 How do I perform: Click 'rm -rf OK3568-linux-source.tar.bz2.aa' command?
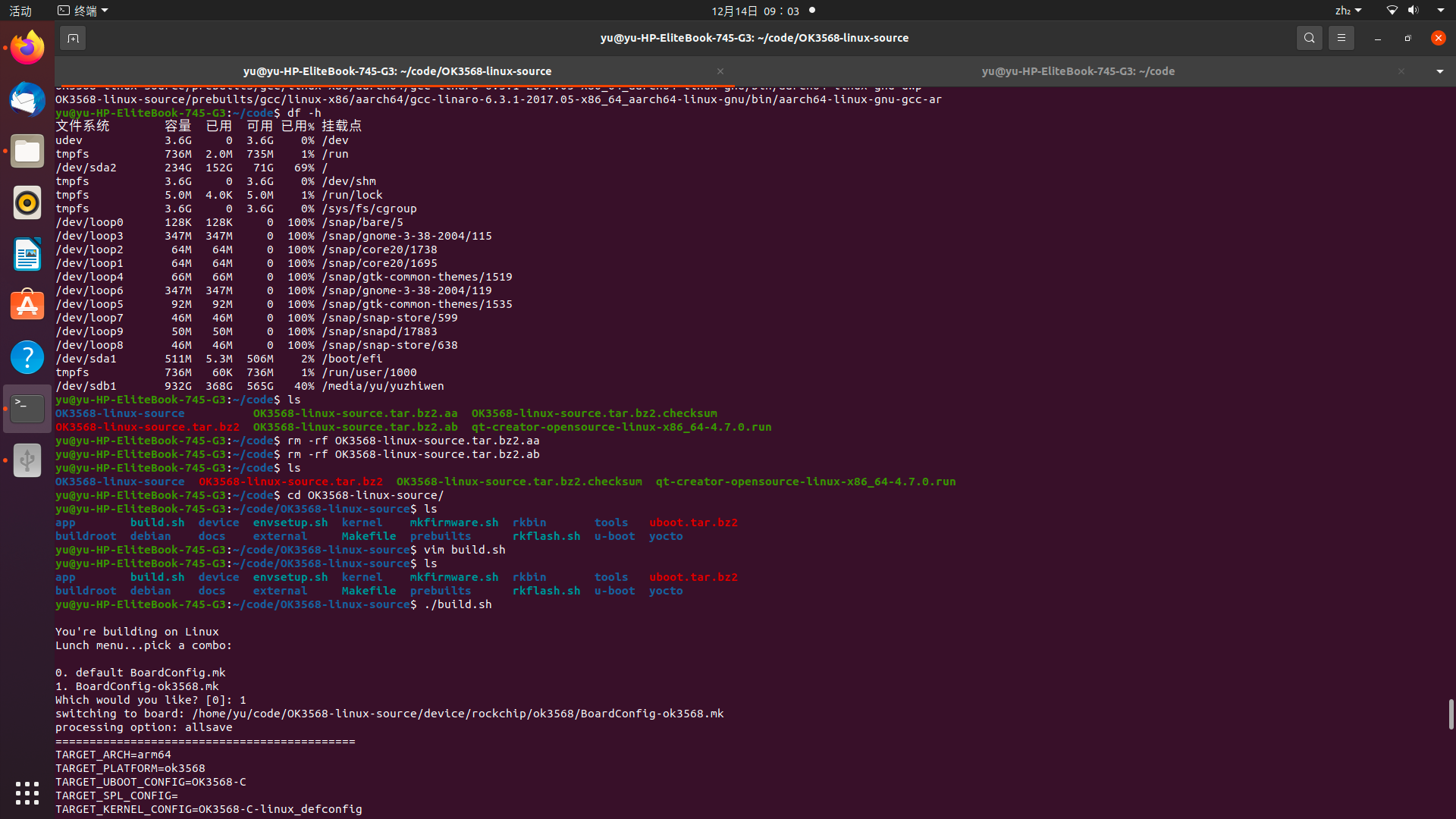tap(413, 441)
